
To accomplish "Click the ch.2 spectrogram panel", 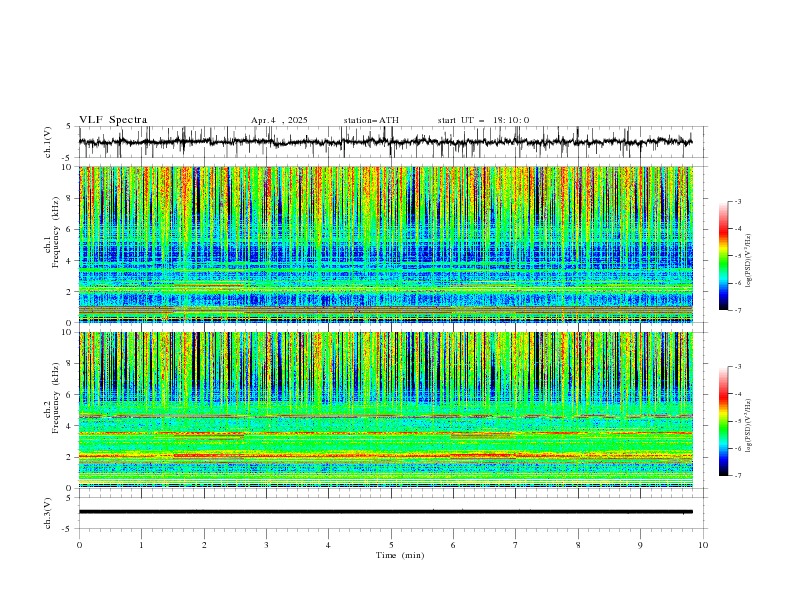I will 385,410.
